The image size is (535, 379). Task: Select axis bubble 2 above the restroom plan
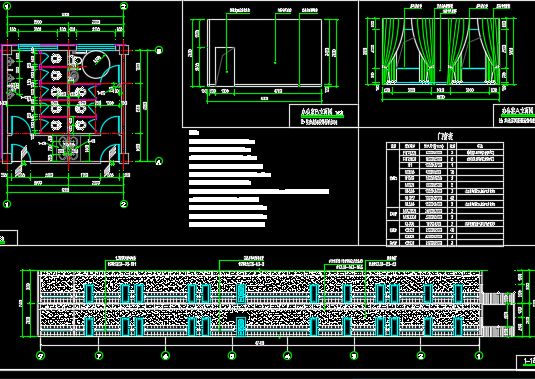tap(124, 6)
